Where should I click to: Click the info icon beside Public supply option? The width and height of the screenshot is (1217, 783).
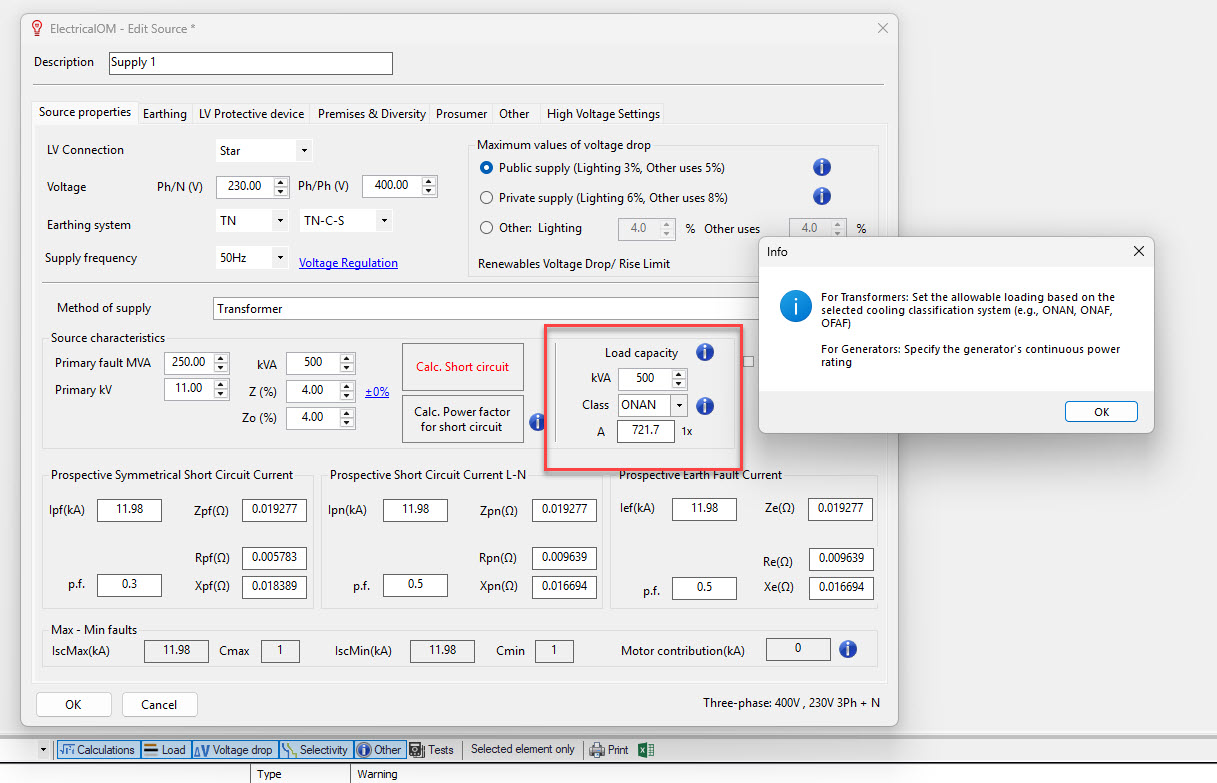click(821, 167)
